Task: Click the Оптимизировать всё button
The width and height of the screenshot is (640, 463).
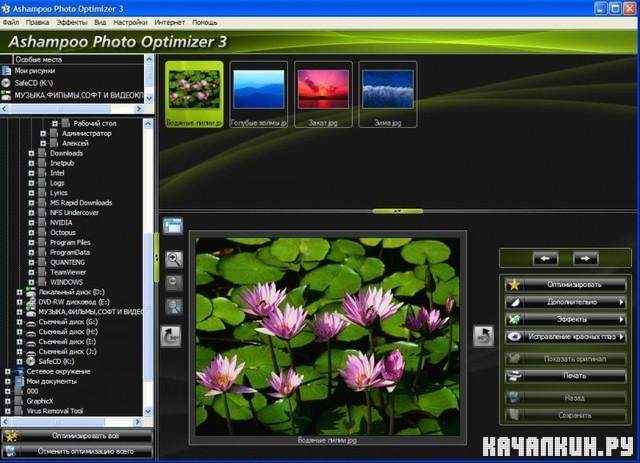Action: tap(77, 436)
